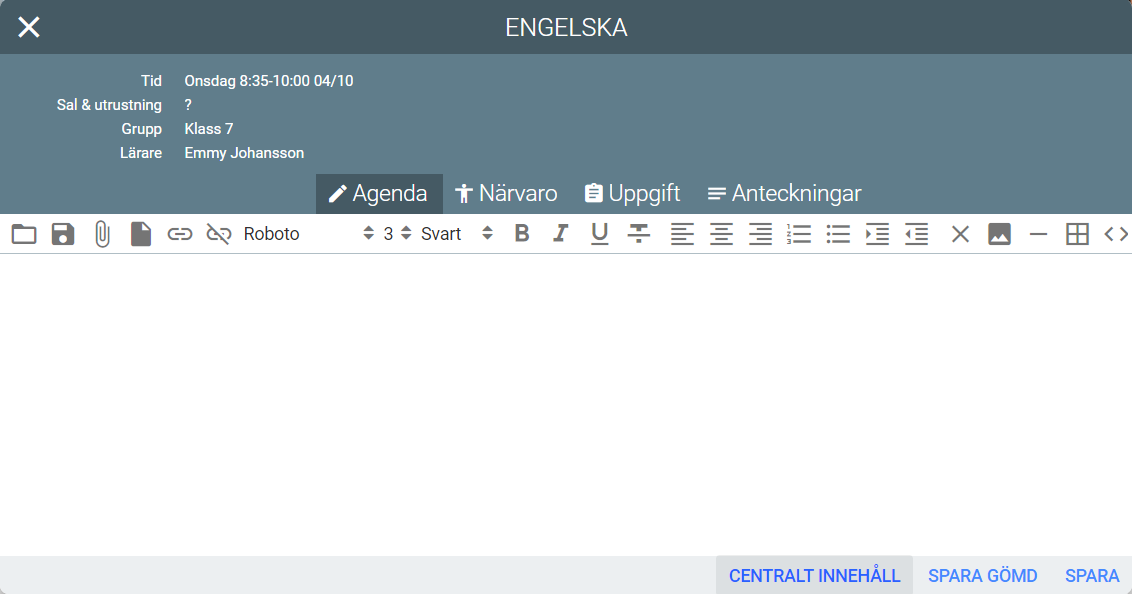The height and width of the screenshot is (594, 1132).
Task: Click inside the empty agenda text area
Action: [566, 400]
